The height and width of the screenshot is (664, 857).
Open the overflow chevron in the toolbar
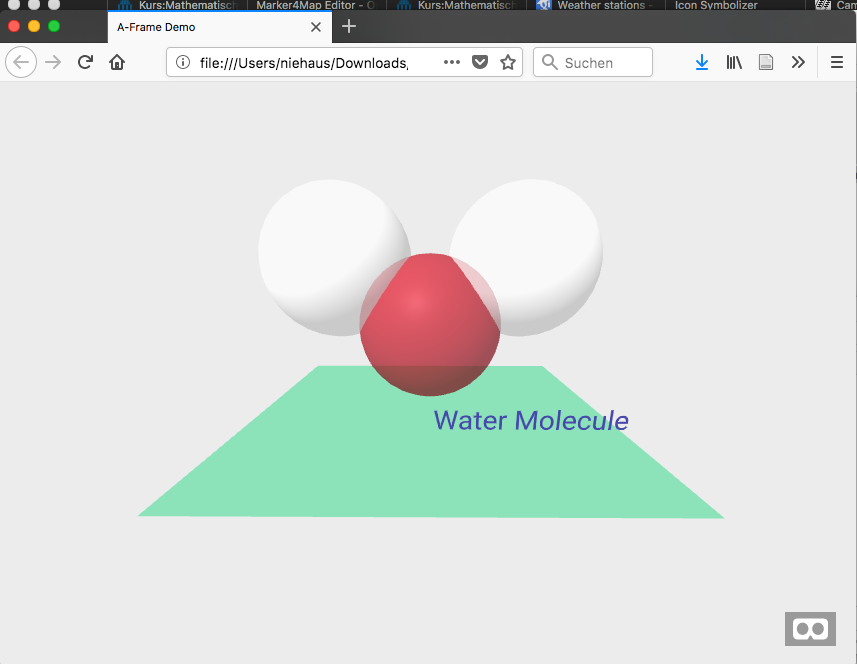pos(798,62)
